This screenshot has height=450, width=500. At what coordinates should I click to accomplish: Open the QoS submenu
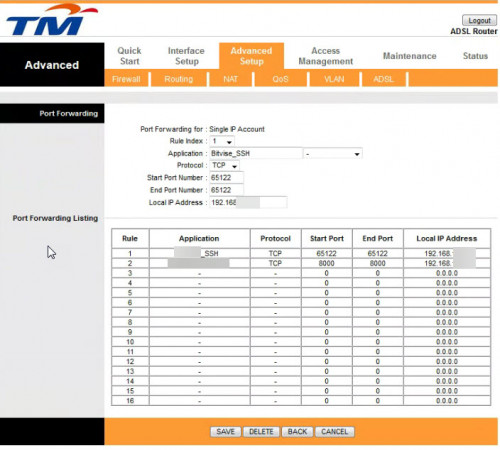[x=280, y=79]
